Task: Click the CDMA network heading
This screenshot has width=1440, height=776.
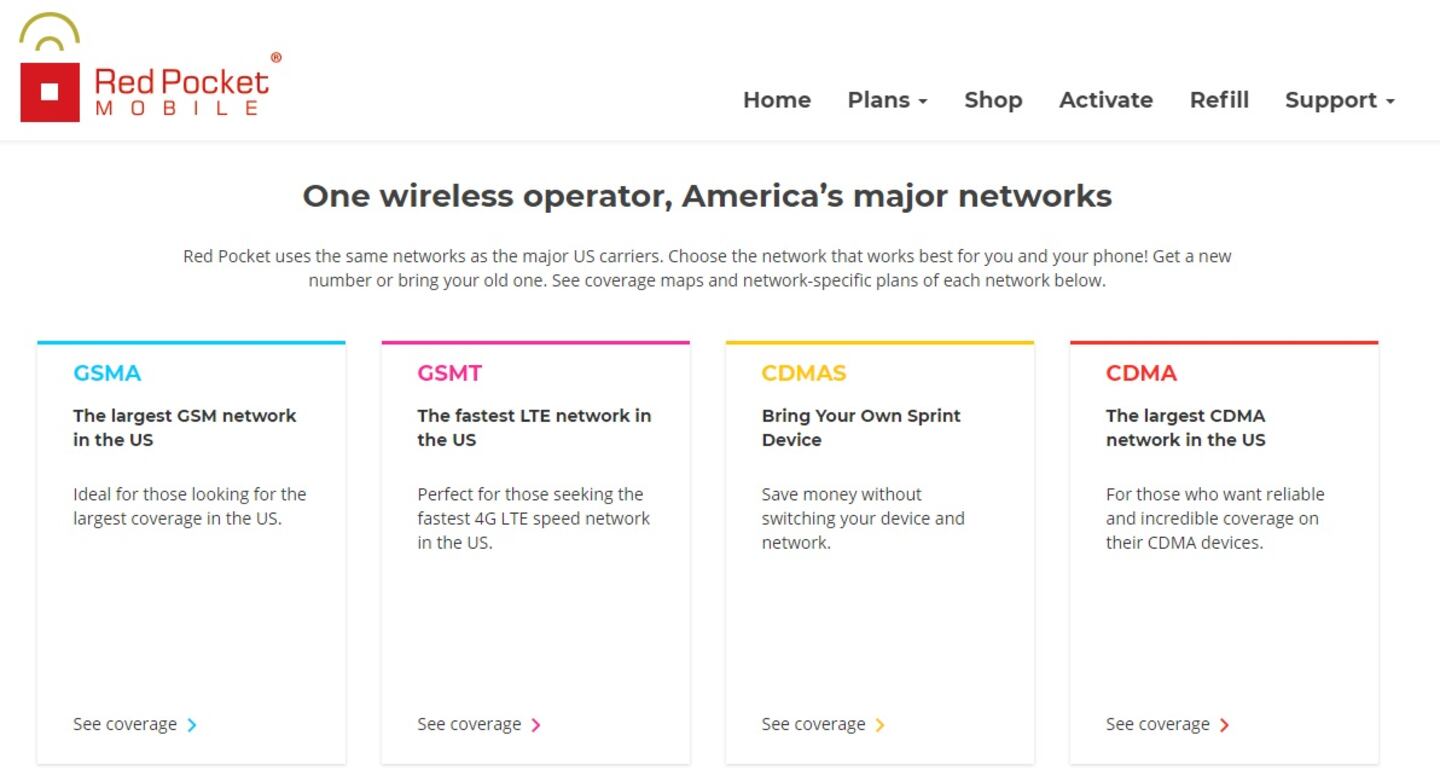Action: [1141, 373]
